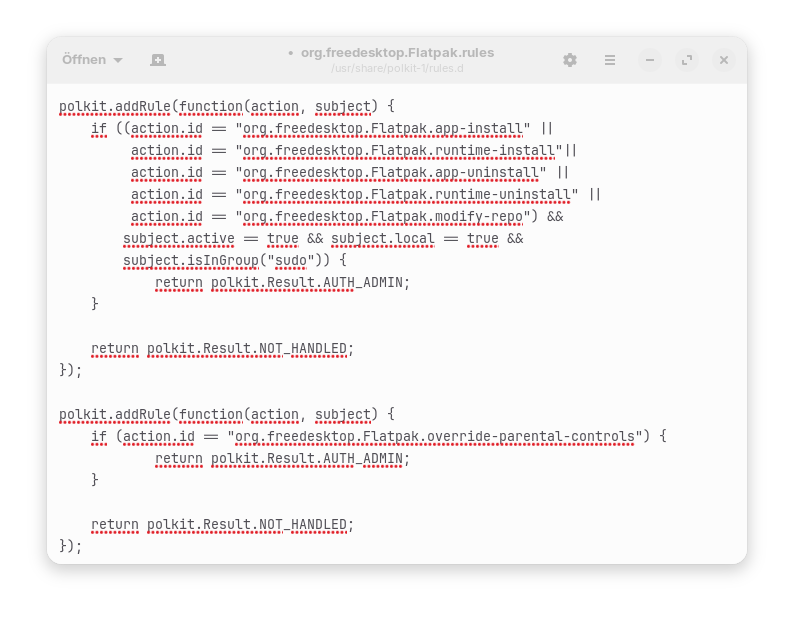The width and height of the screenshot is (794, 621).
Task: Open the hamburger main menu
Action: (x=610, y=60)
